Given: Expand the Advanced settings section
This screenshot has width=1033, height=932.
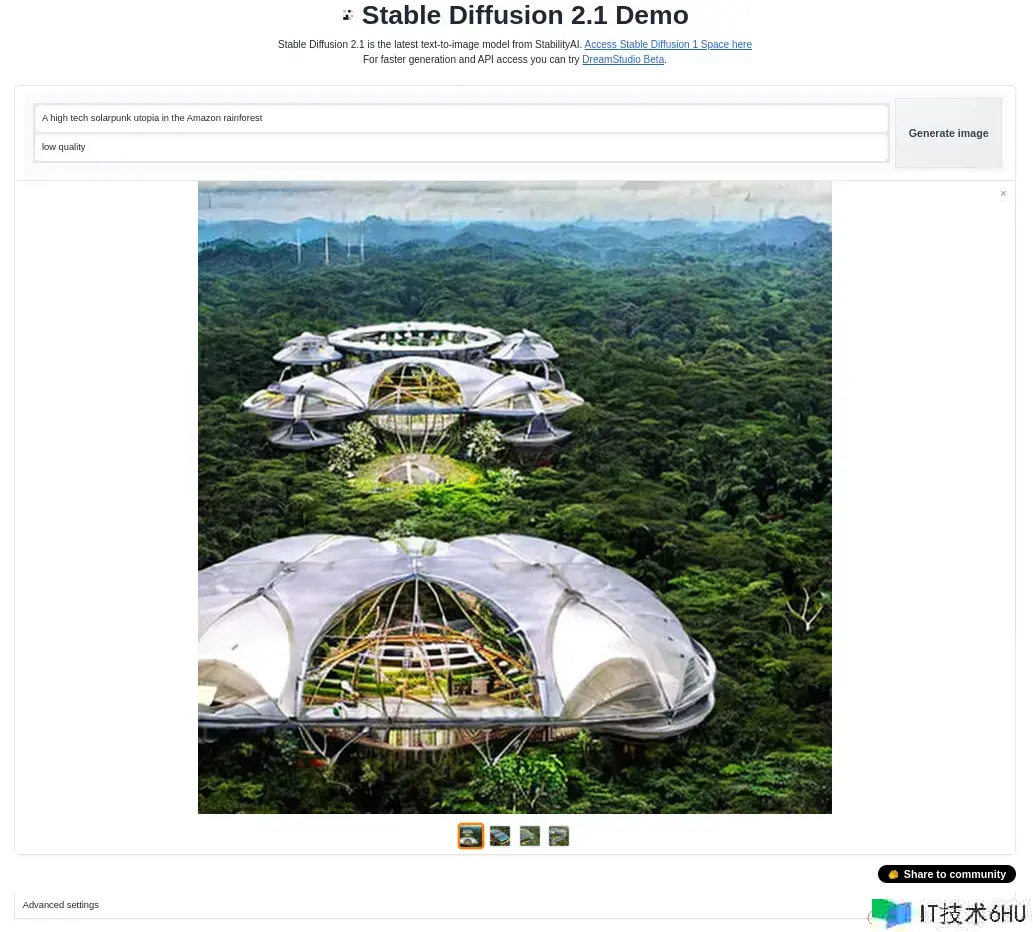Looking at the screenshot, I should click(x=61, y=905).
